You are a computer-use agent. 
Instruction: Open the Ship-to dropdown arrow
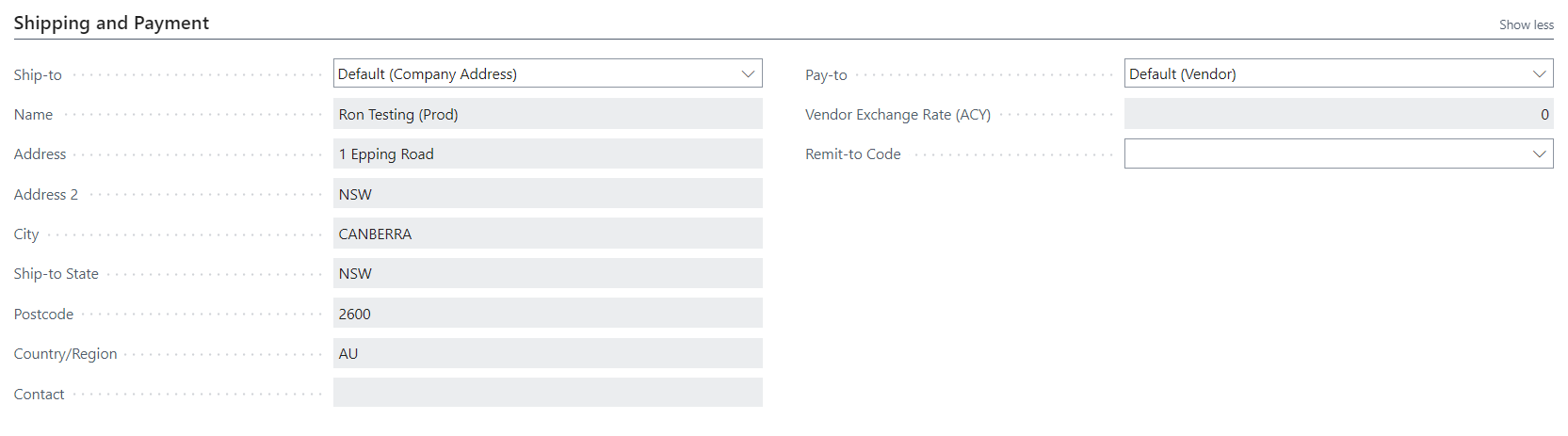point(748,73)
